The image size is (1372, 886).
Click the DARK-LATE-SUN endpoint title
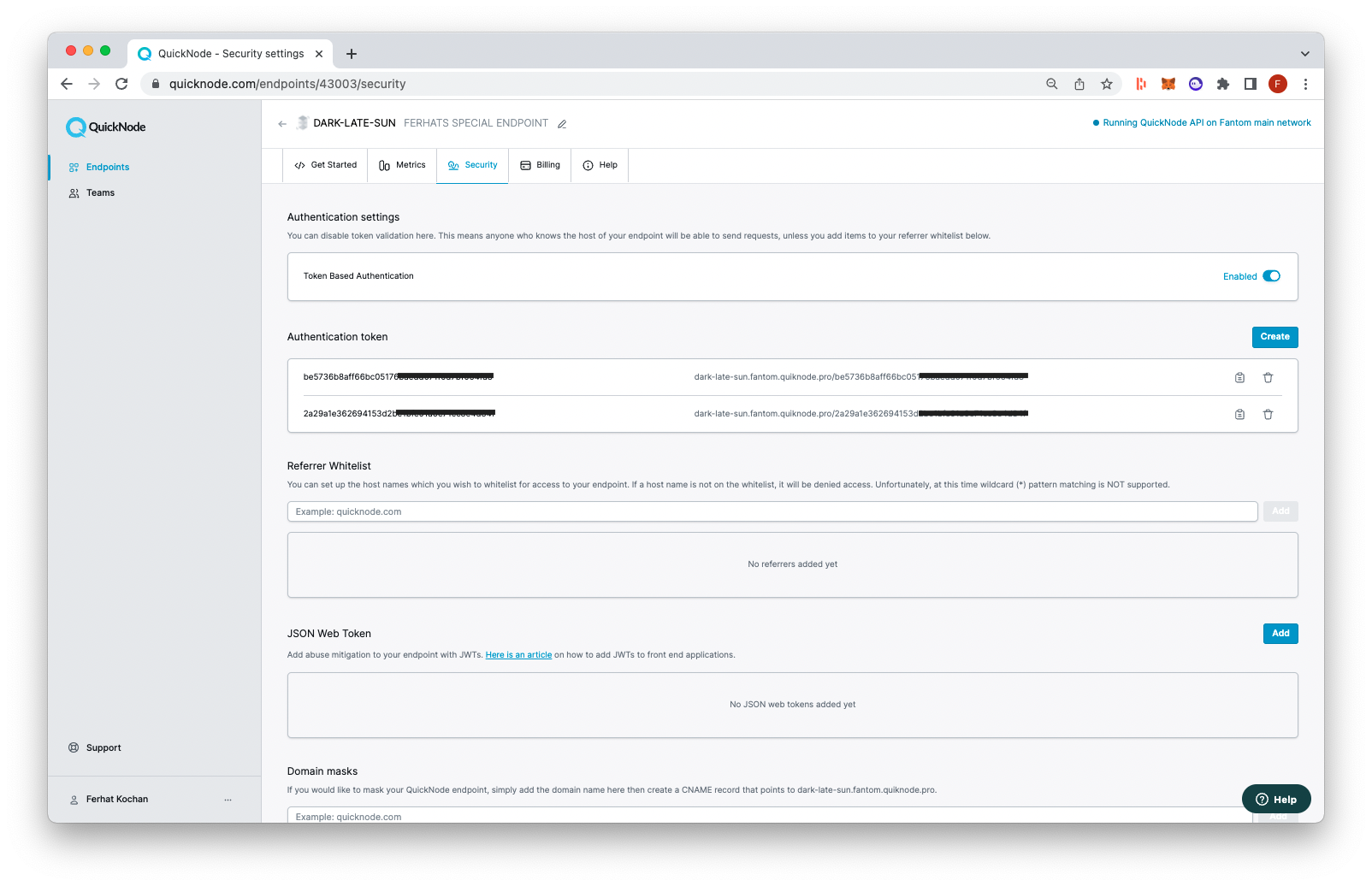pyautogui.click(x=354, y=123)
